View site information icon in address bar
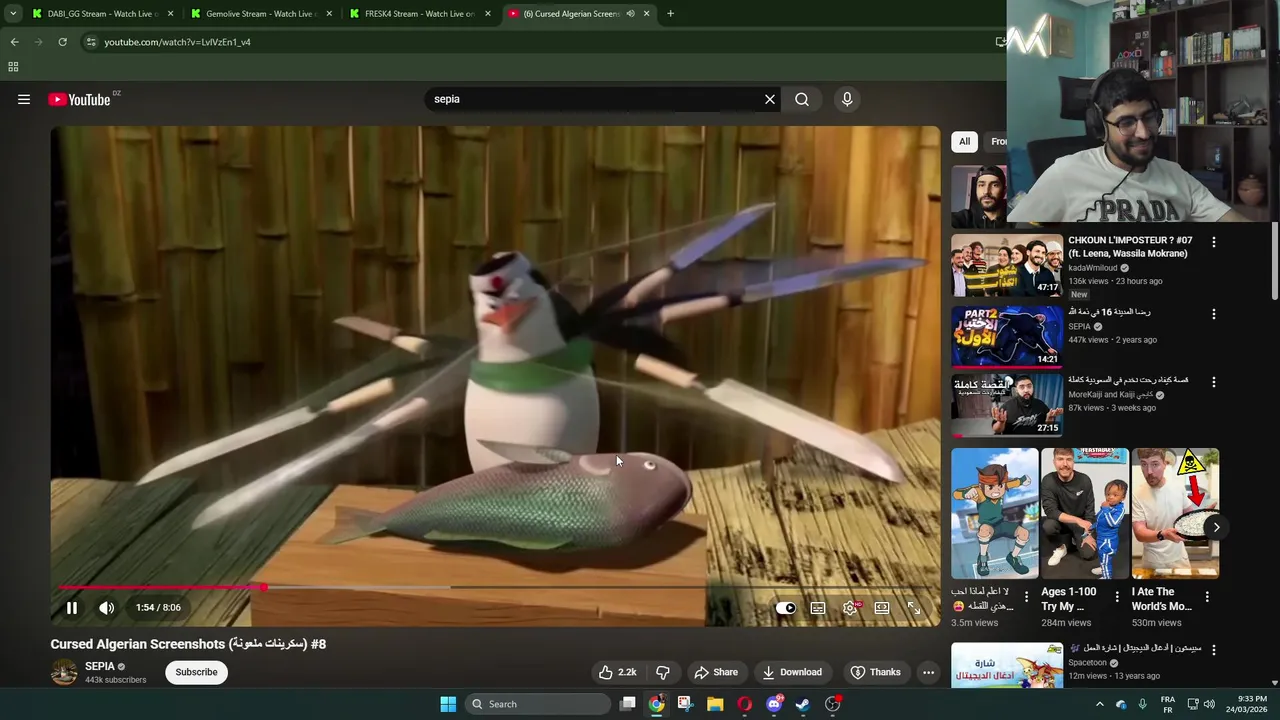This screenshot has height=720, width=1280. coord(91,42)
